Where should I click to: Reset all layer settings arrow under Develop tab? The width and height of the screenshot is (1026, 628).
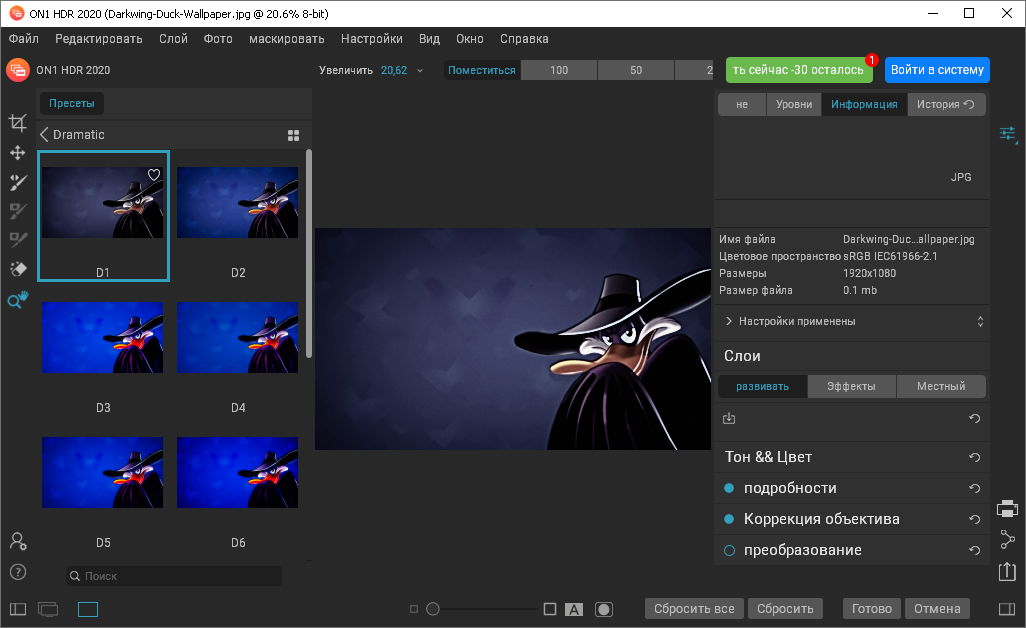click(974, 419)
